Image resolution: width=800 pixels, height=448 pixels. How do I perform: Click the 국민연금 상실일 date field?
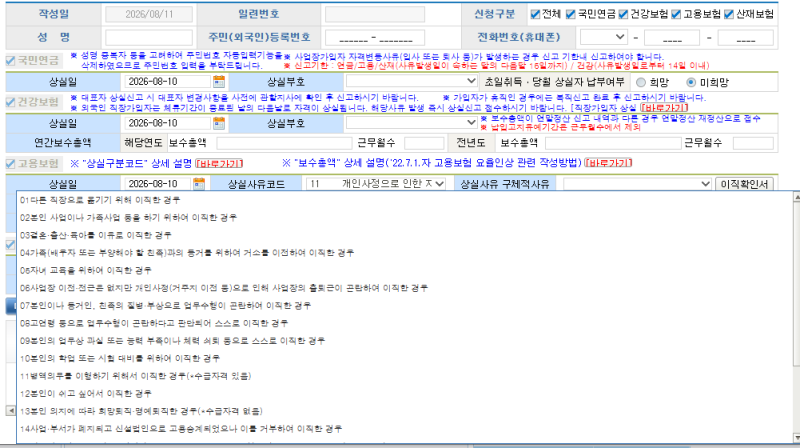[x=167, y=82]
